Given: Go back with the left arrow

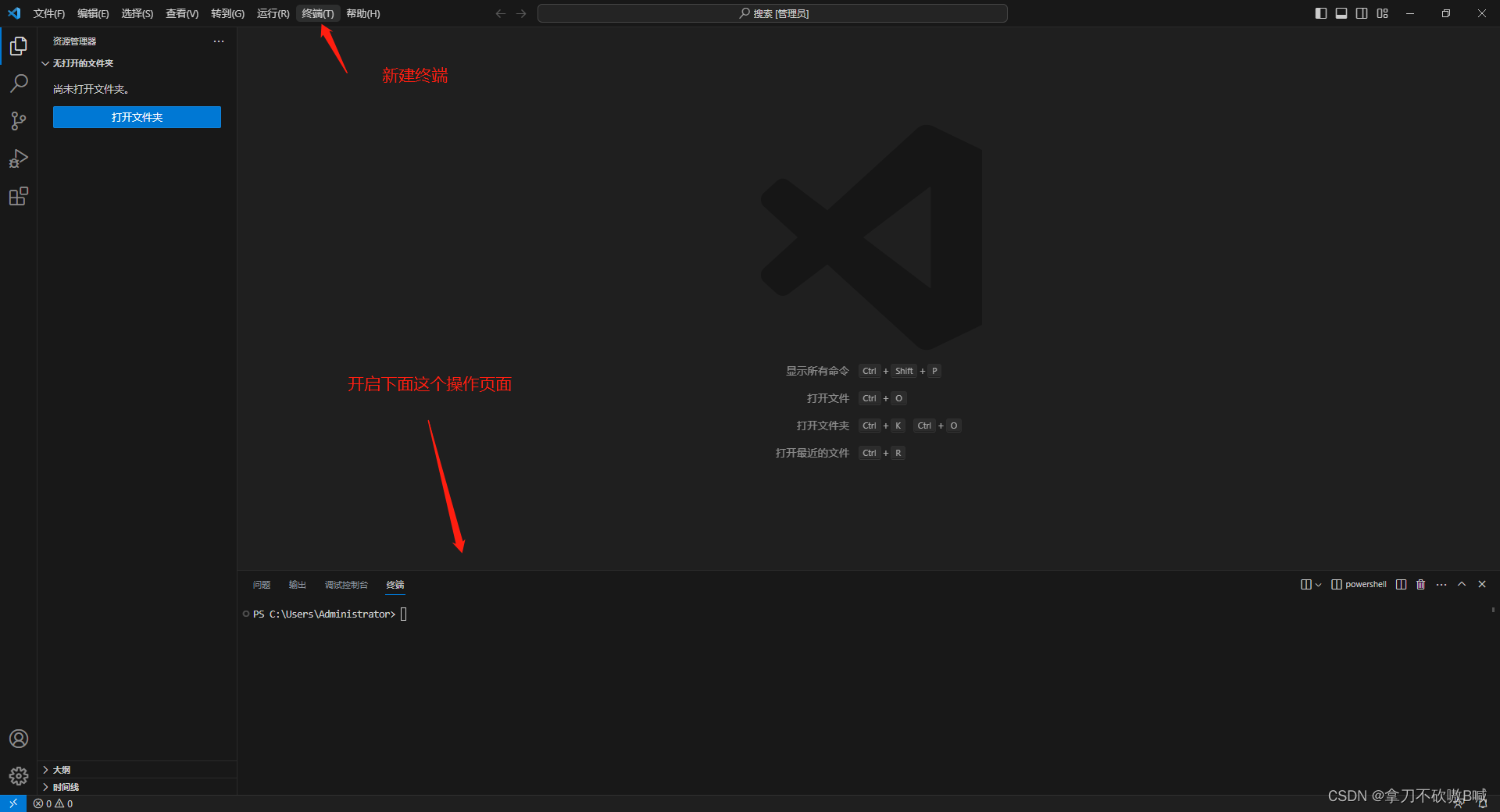Looking at the screenshot, I should (x=501, y=13).
